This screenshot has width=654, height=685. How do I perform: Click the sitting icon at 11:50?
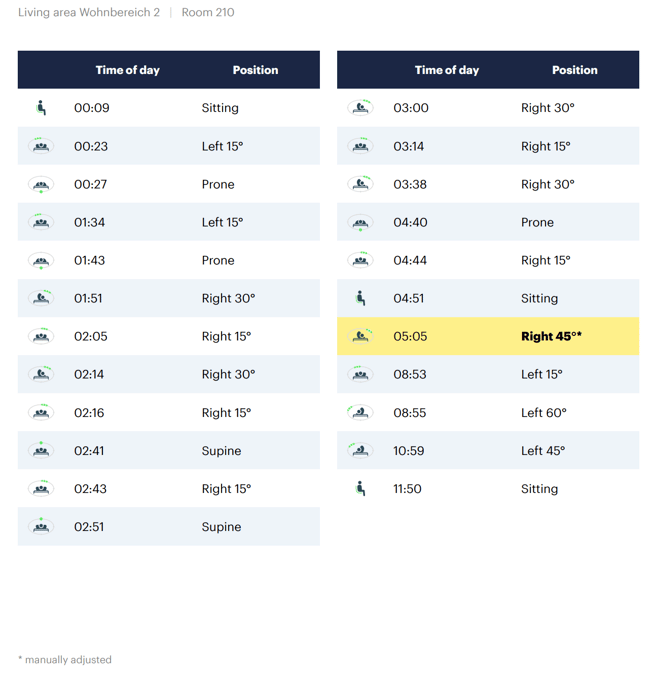[x=360, y=488]
